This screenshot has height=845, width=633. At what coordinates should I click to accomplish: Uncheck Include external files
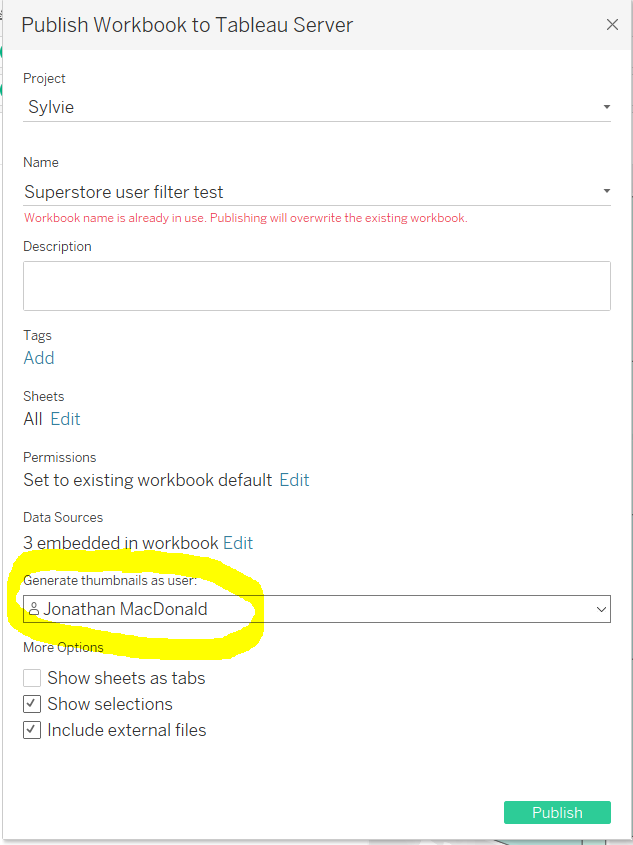tap(33, 730)
